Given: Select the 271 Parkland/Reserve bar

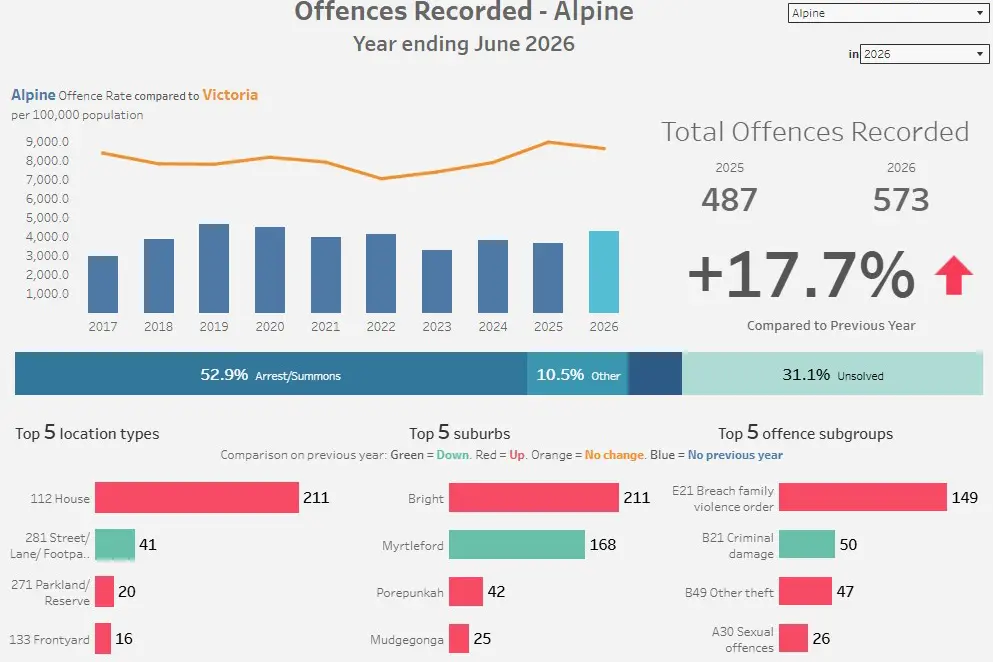Looking at the screenshot, I should point(104,592).
